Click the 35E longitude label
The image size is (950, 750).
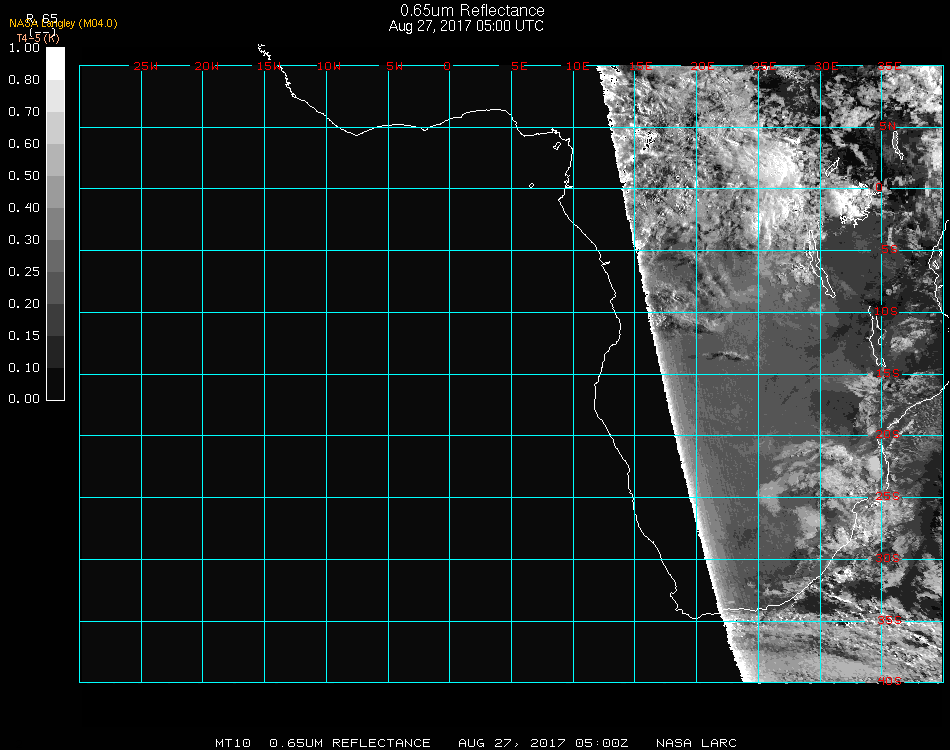889,66
